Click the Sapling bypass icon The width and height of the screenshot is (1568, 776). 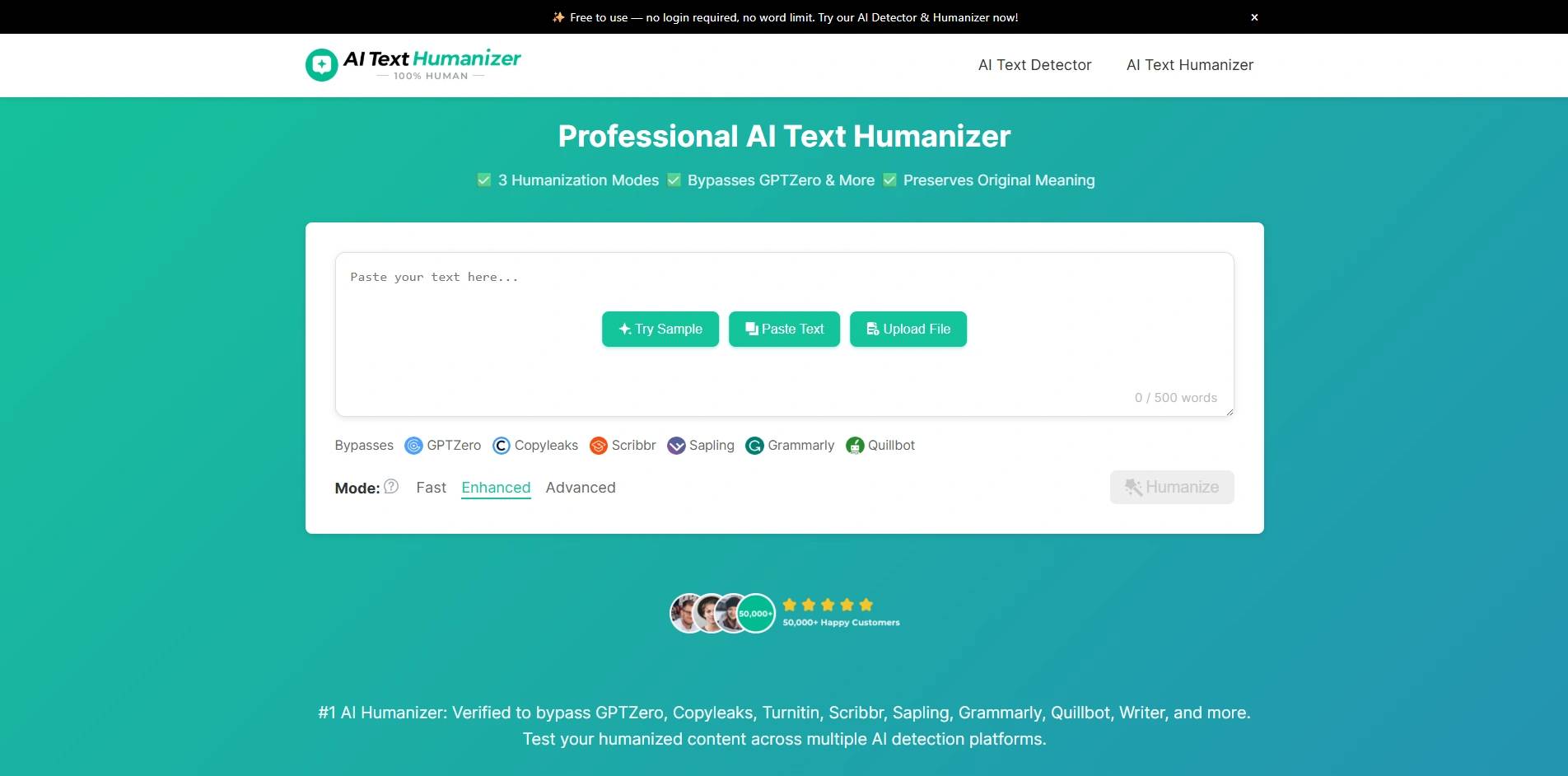tap(677, 445)
